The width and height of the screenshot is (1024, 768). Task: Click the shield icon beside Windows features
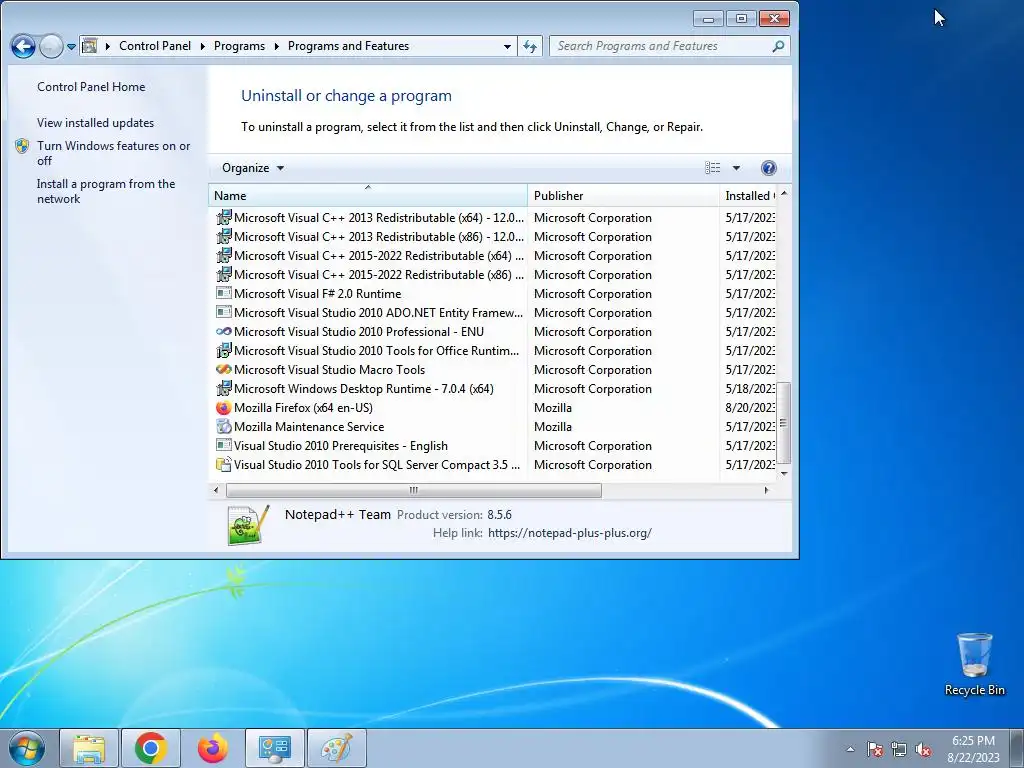click(x=22, y=146)
